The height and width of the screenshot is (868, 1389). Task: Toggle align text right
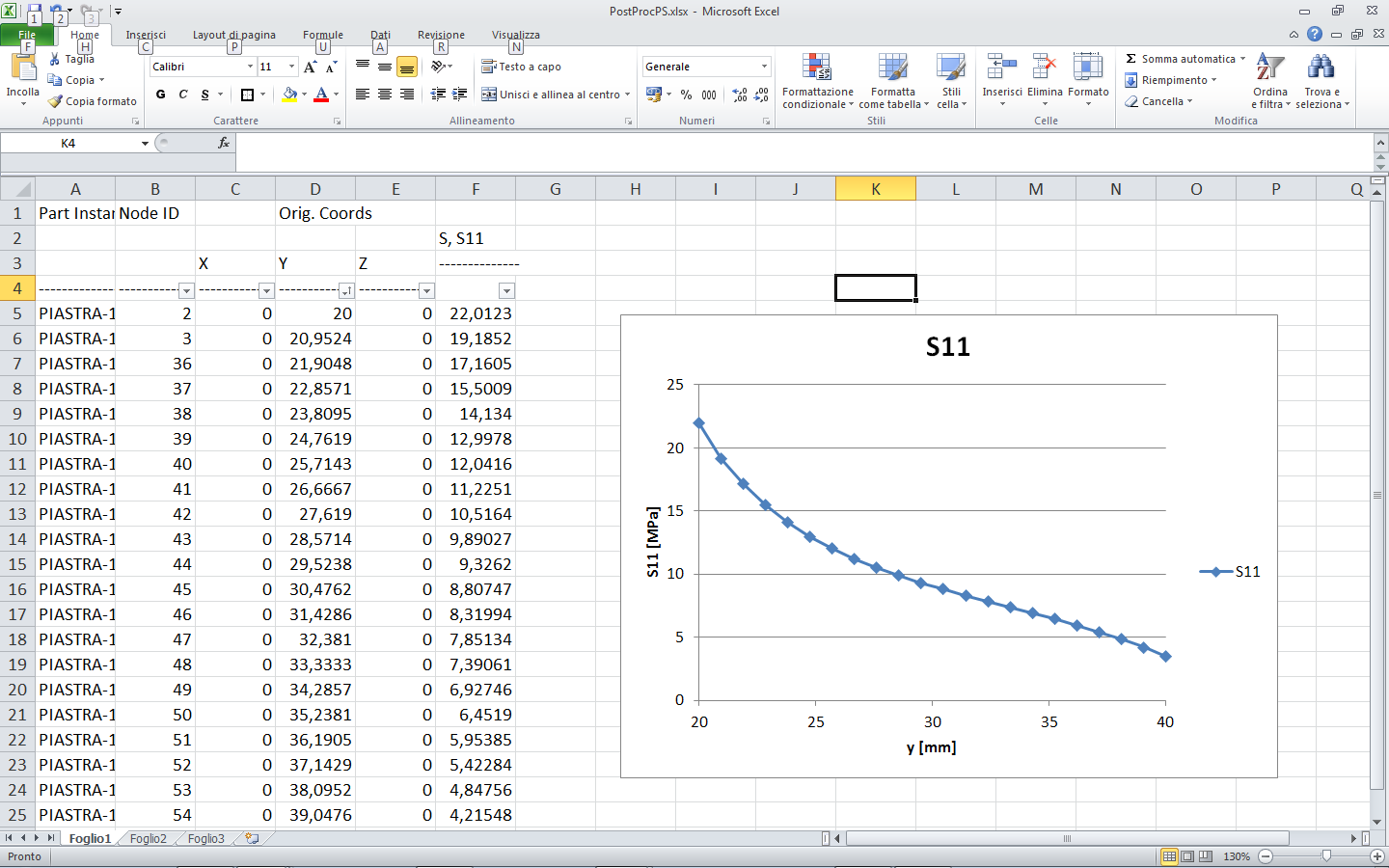pos(407,95)
